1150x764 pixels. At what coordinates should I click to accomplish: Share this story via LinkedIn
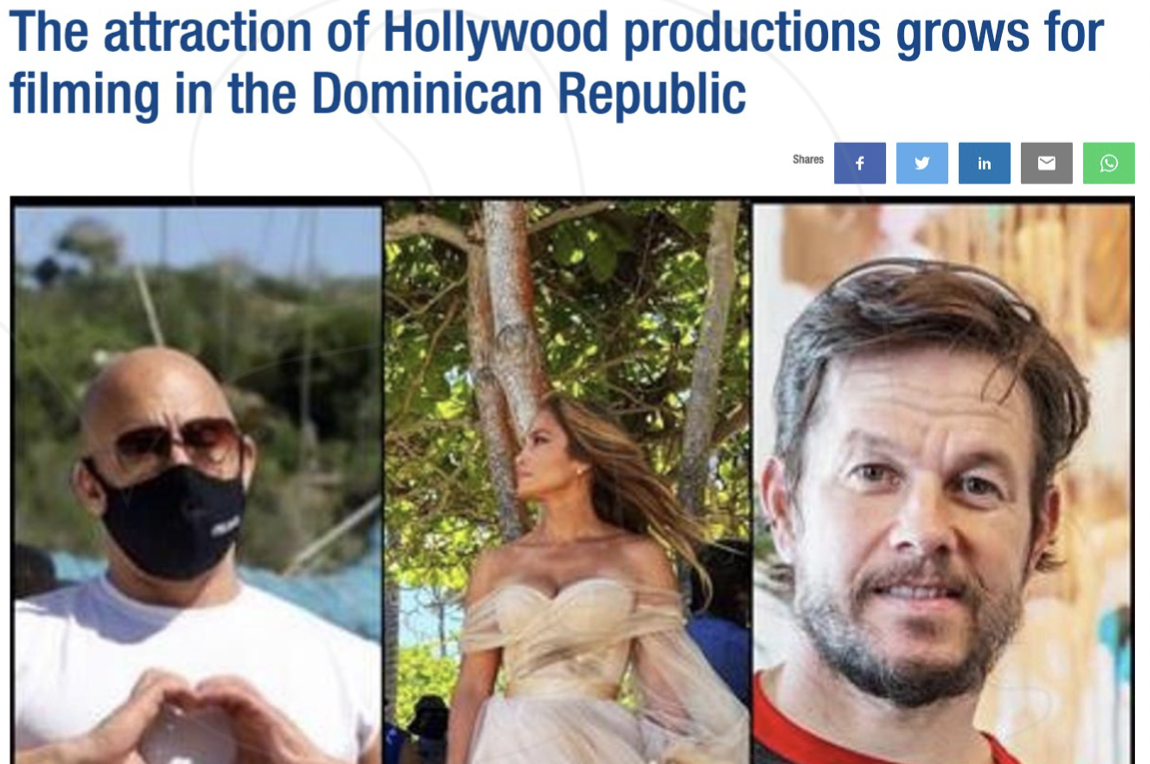[984, 163]
